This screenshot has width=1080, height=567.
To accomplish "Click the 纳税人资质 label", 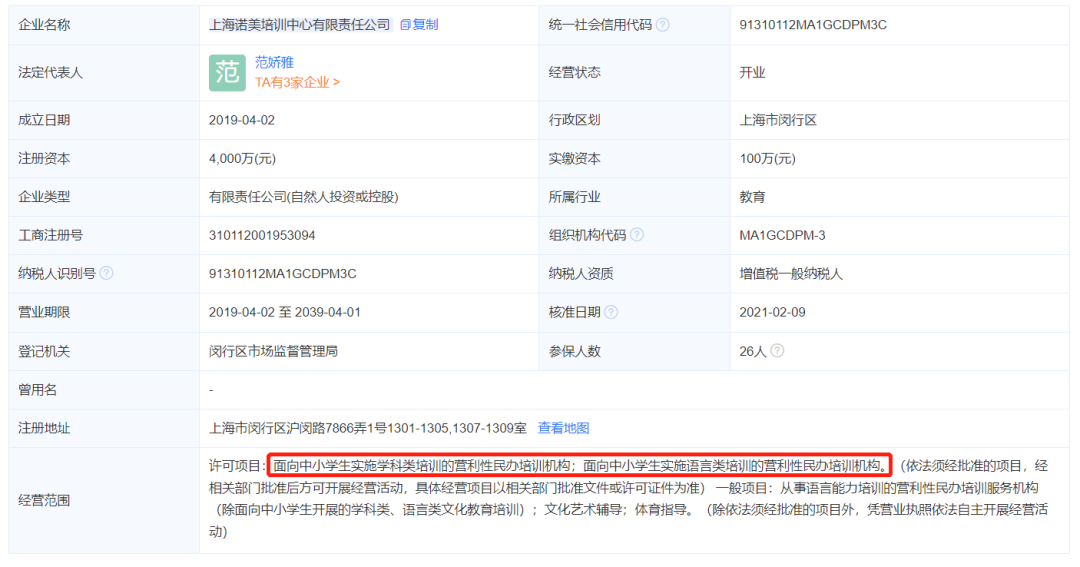I will click(x=581, y=274).
